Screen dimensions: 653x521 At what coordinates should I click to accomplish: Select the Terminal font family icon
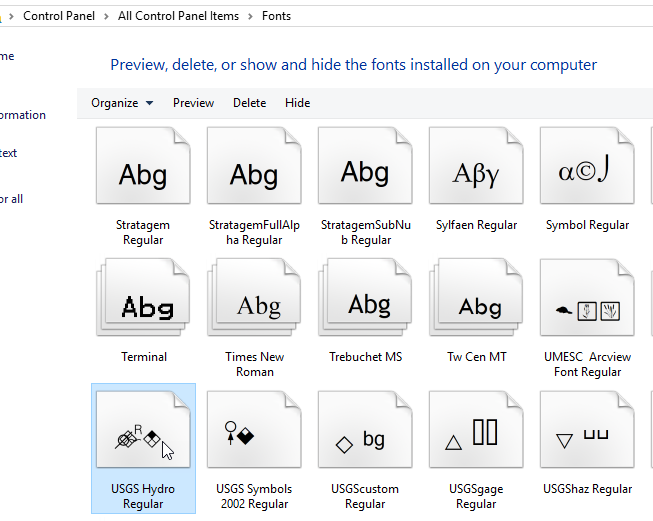click(143, 297)
